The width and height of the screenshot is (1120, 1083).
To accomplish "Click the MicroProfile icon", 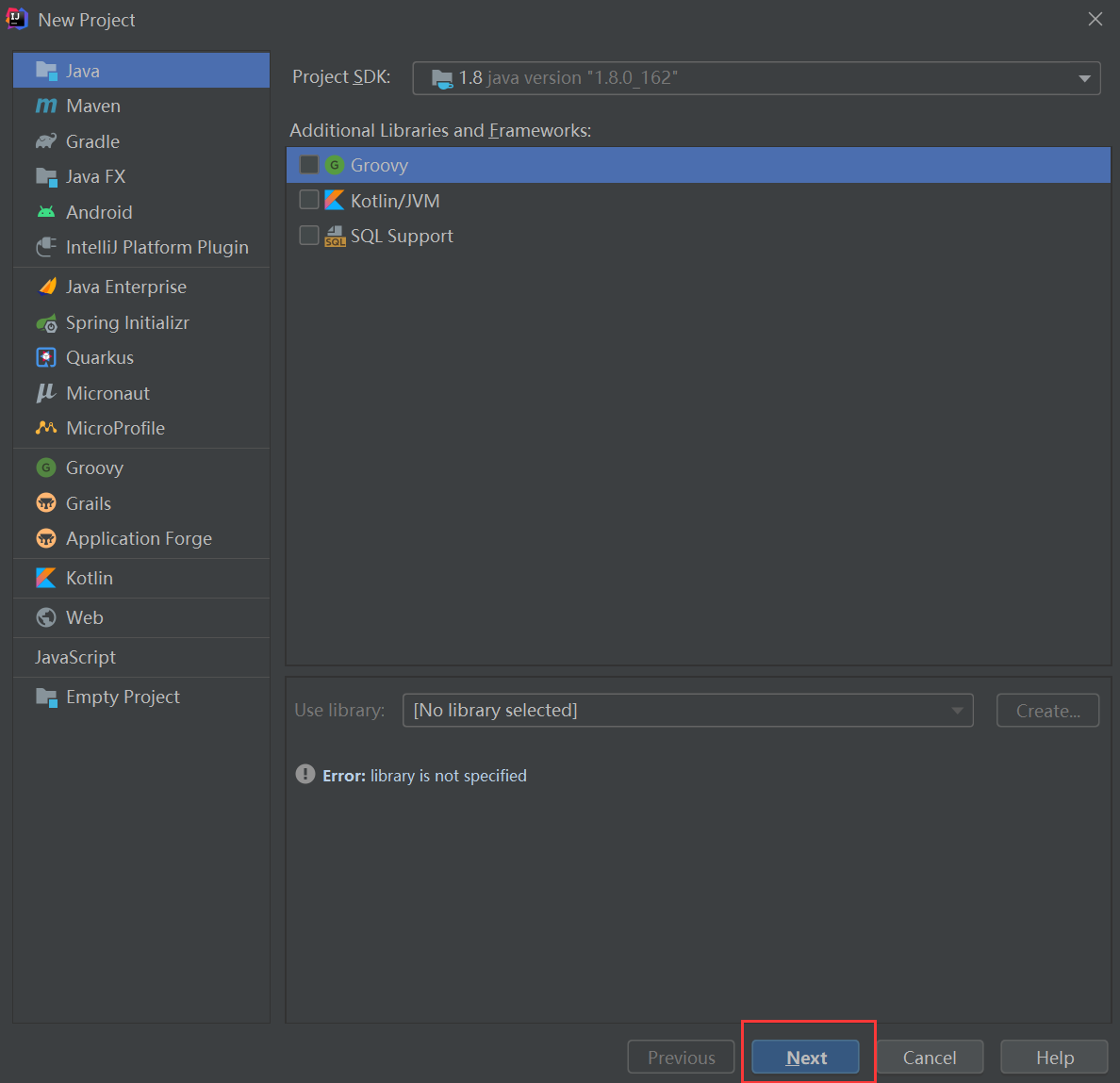I will tap(46, 428).
